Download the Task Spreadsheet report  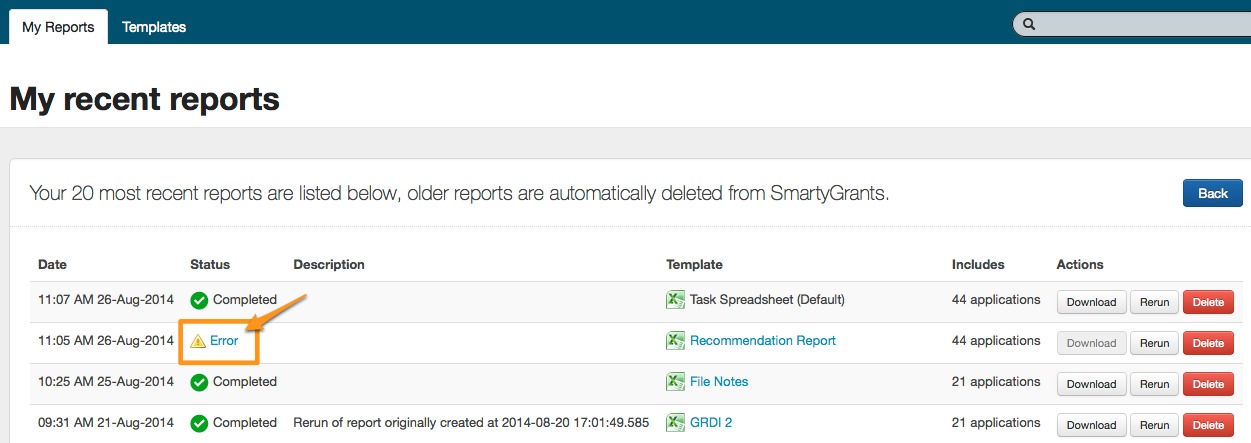(1091, 302)
